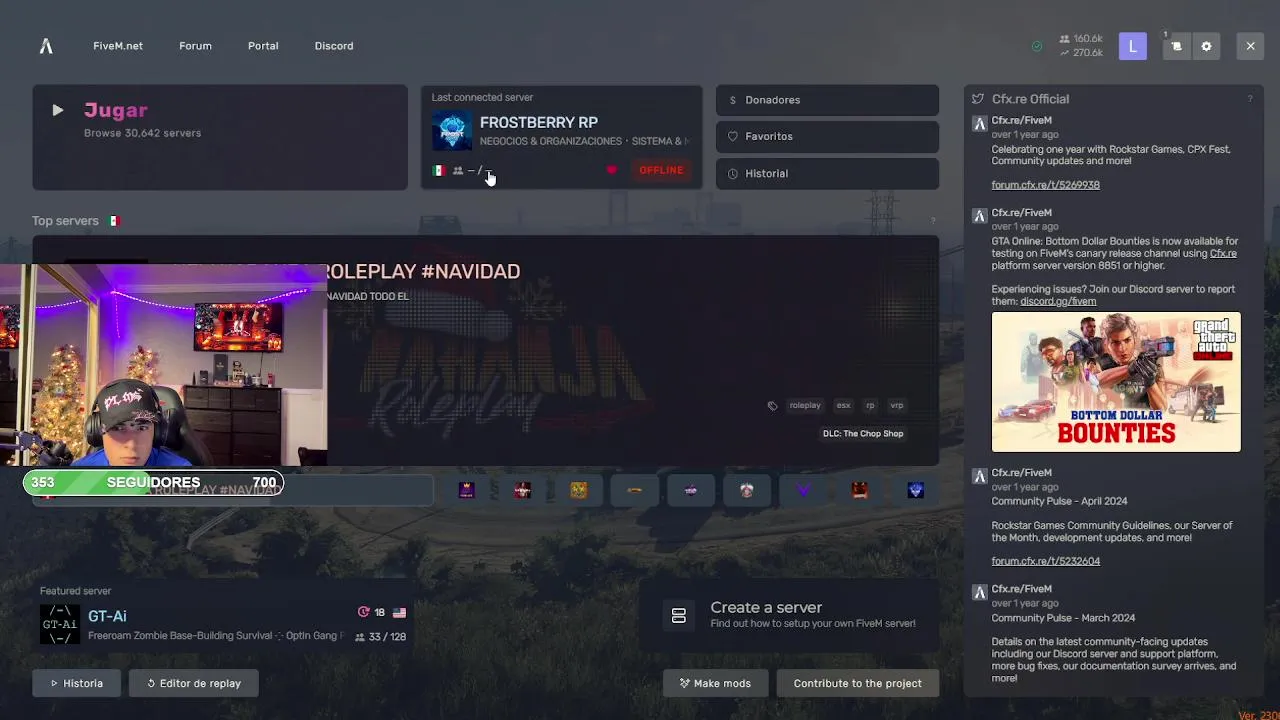Select FROSTBERRY RP last connected server
1280x720 pixels.
point(561,137)
